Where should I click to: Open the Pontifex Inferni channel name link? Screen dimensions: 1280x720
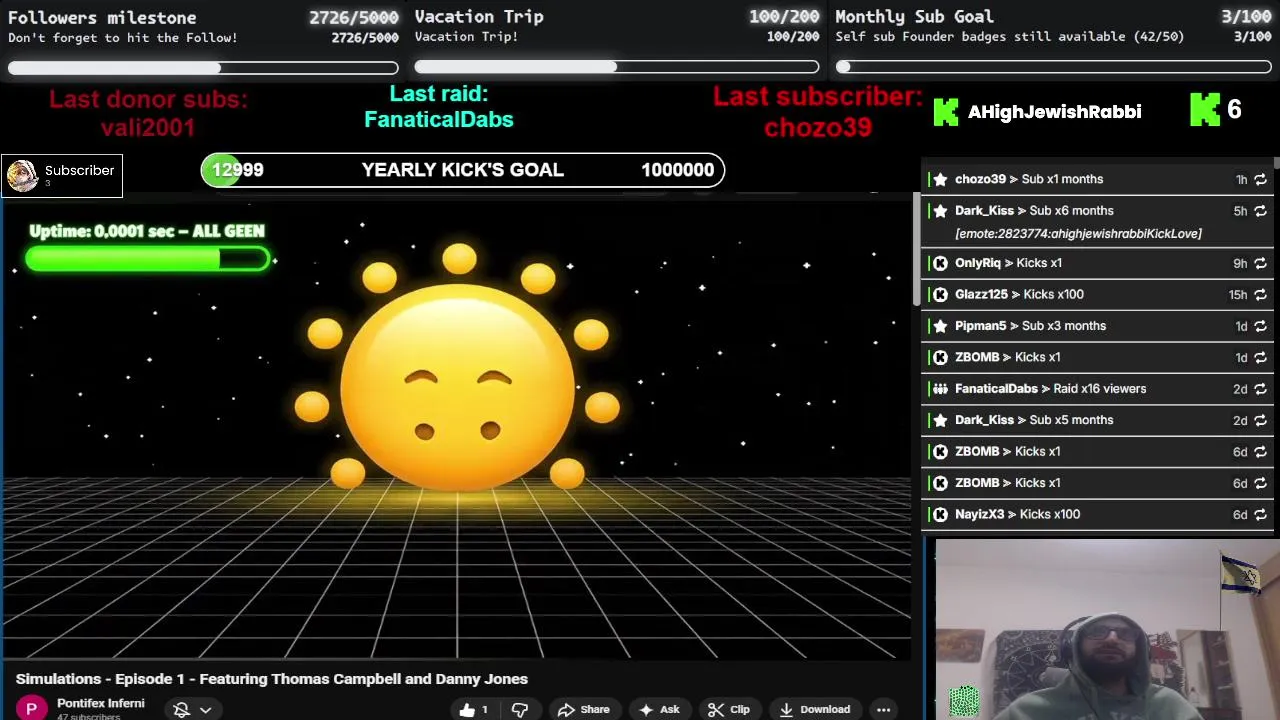[100, 703]
